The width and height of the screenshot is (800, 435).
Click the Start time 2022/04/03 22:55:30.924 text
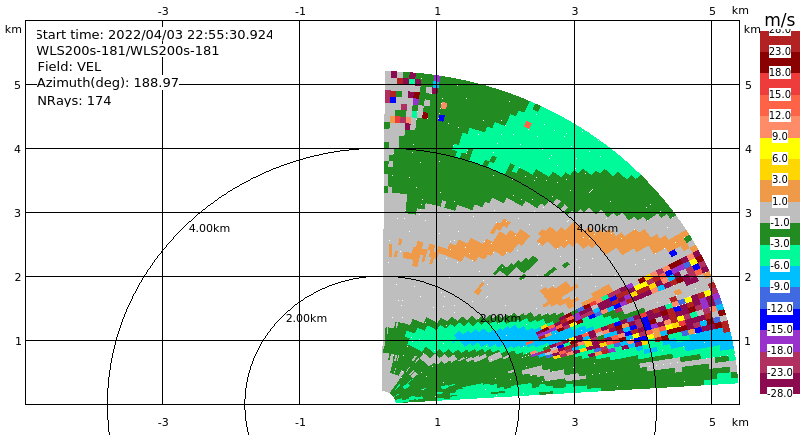155,35
